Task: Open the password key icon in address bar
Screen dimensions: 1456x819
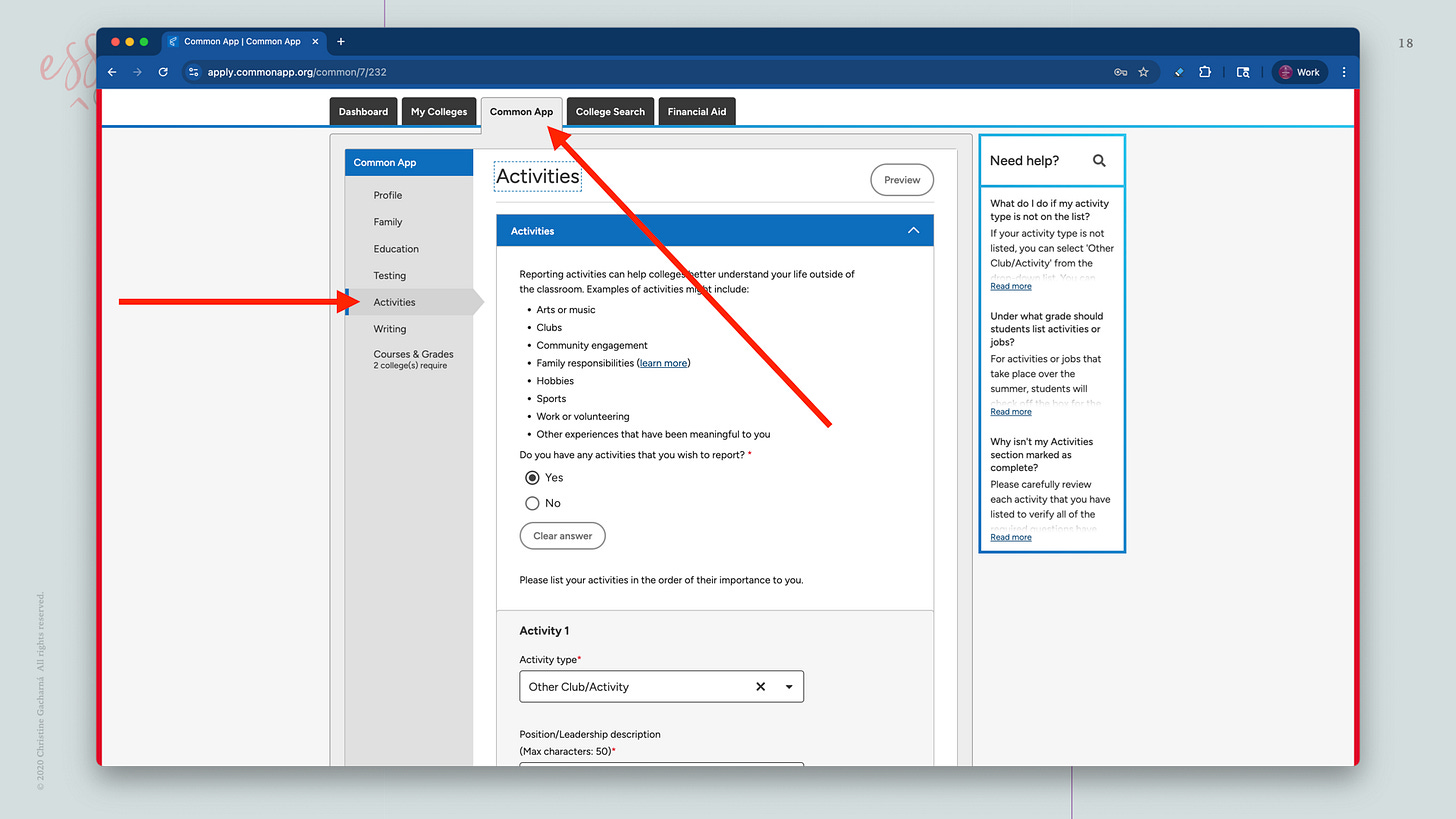Action: [x=1121, y=72]
